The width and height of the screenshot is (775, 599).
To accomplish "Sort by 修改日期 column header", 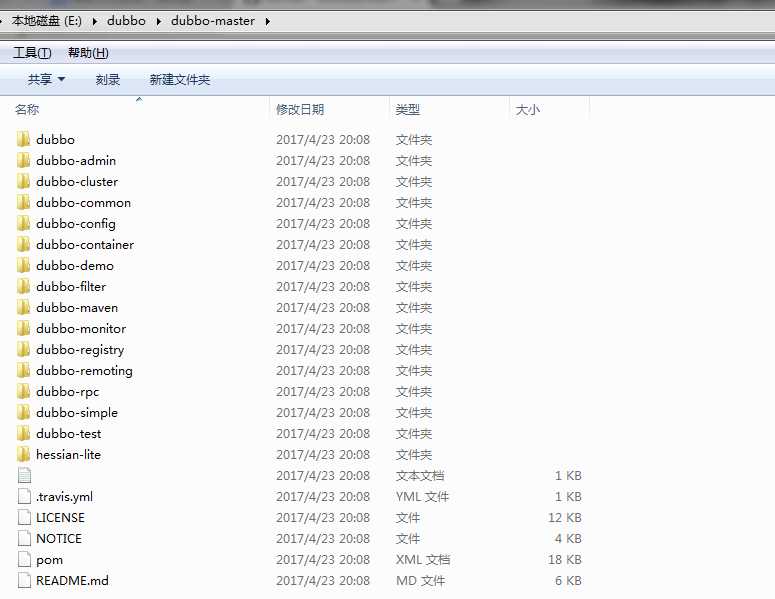I will [x=300, y=109].
